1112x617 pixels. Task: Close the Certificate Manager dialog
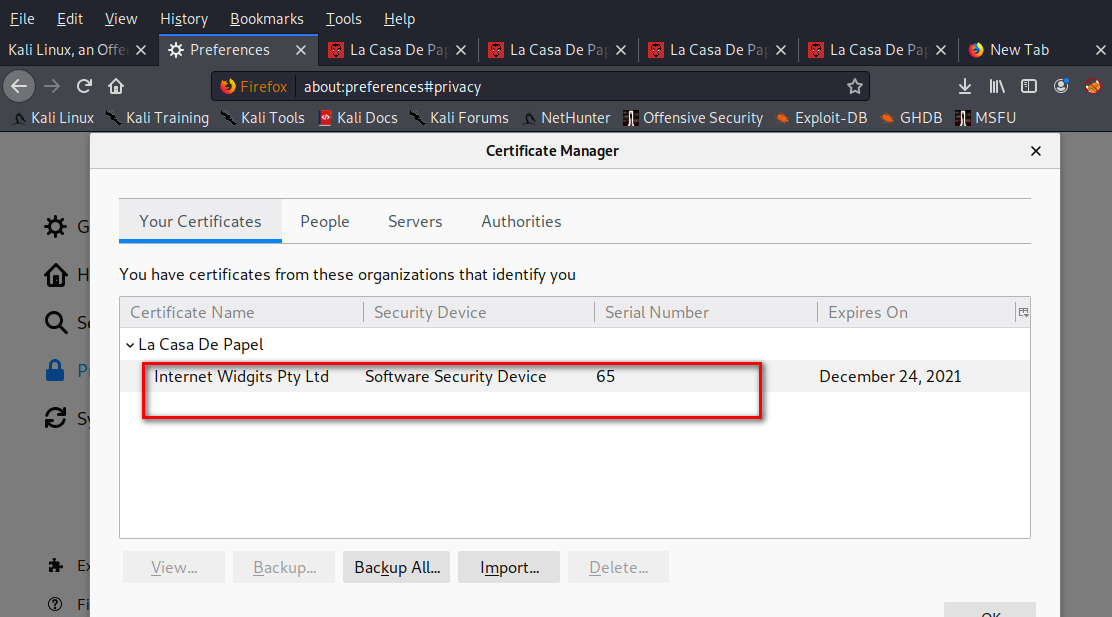(x=1035, y=151)
